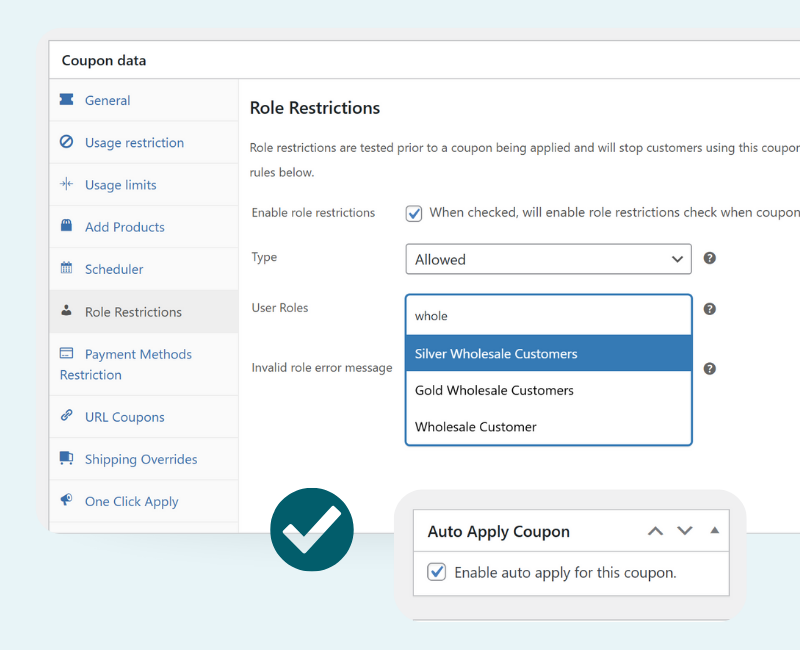Uncheck Enable role restrictions
800x650 pixels.
click(414, 213)
